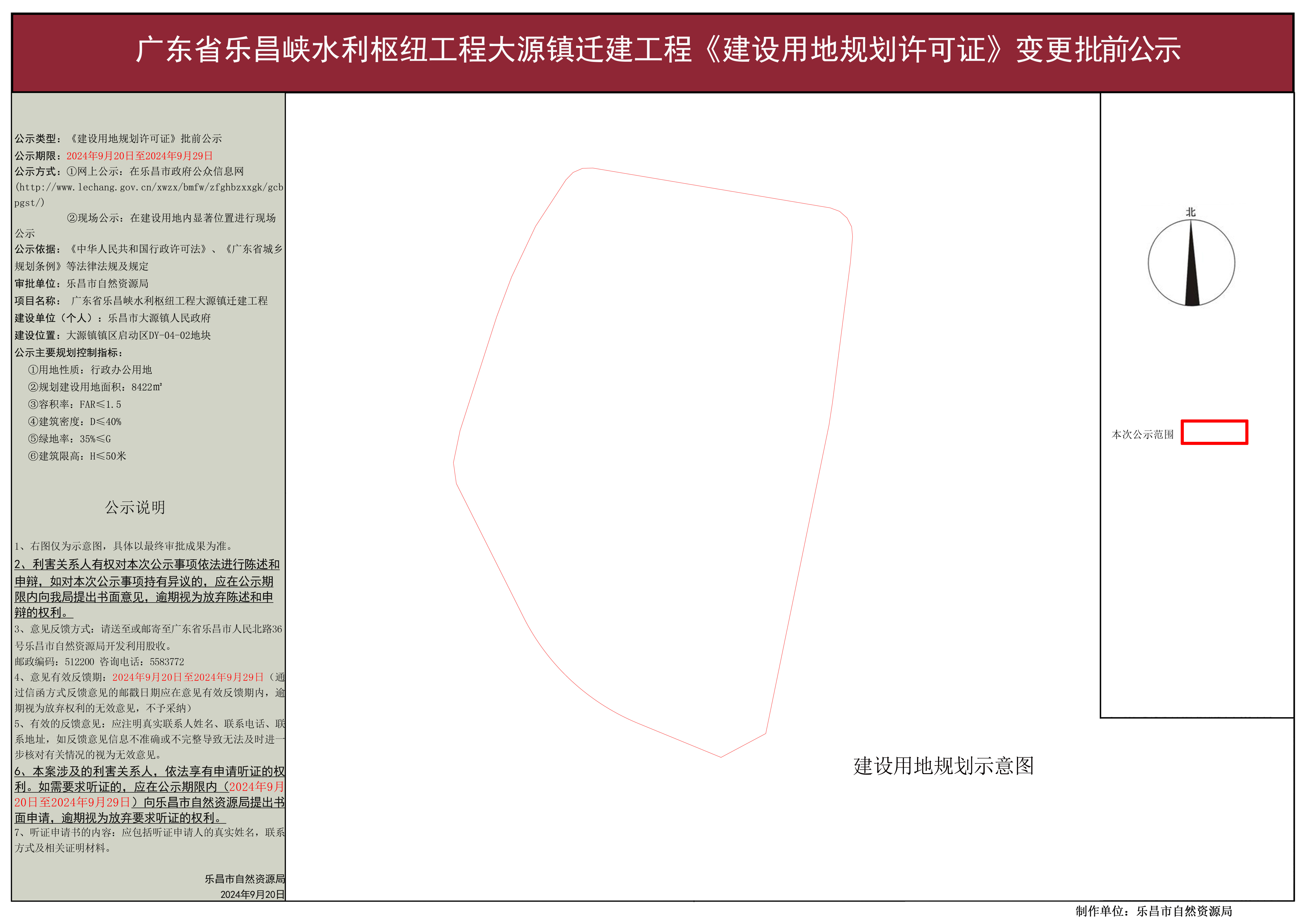Image resolution: width=1306 pixels, height=924 pixels.
Task: Click the '公示说明' section heading
Action: 135,507
